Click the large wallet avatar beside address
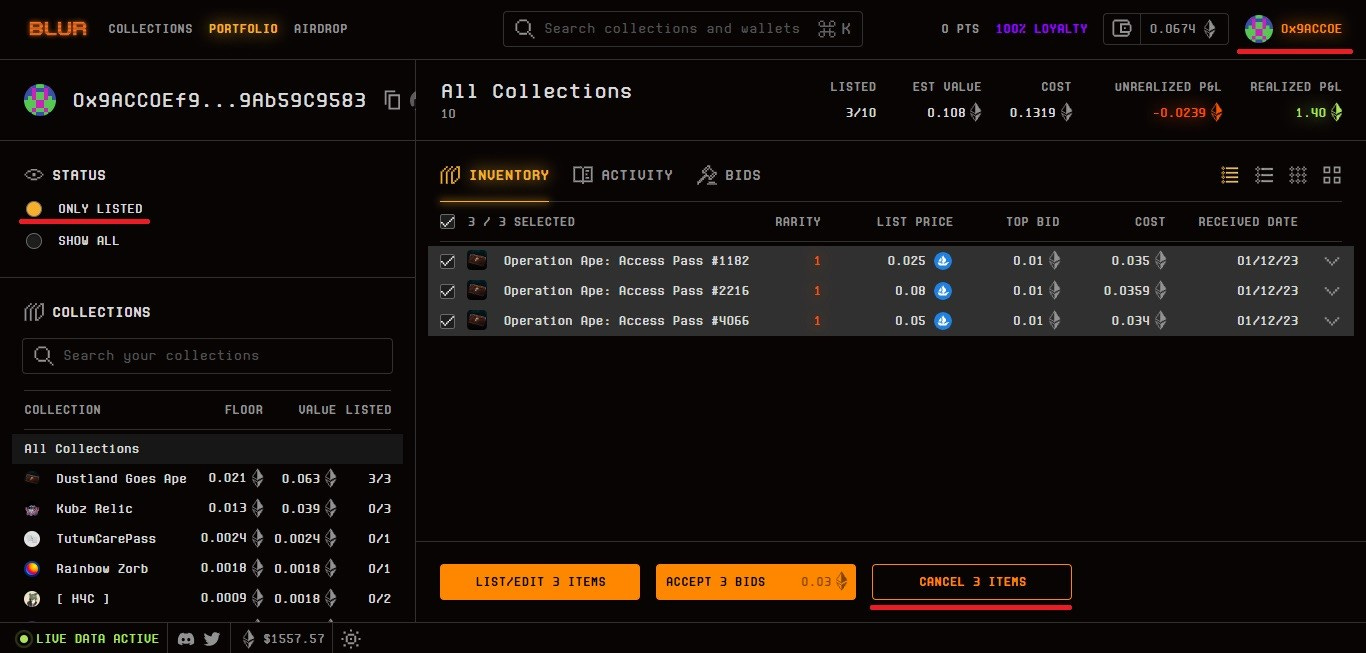Viewport: 1366px width, 653px height. (41, 100)
